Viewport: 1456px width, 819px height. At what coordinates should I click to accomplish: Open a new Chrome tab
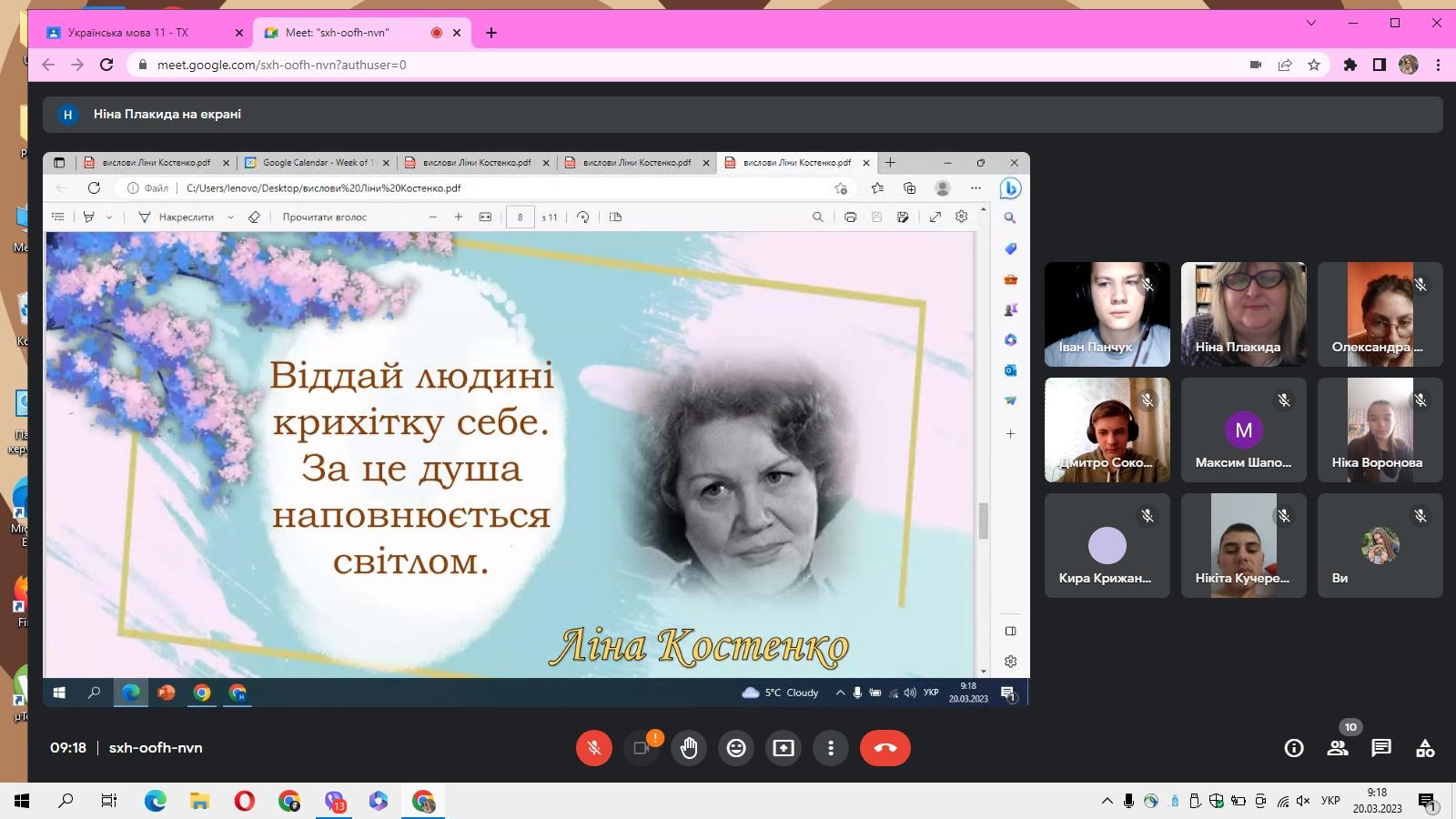point(491,33)
